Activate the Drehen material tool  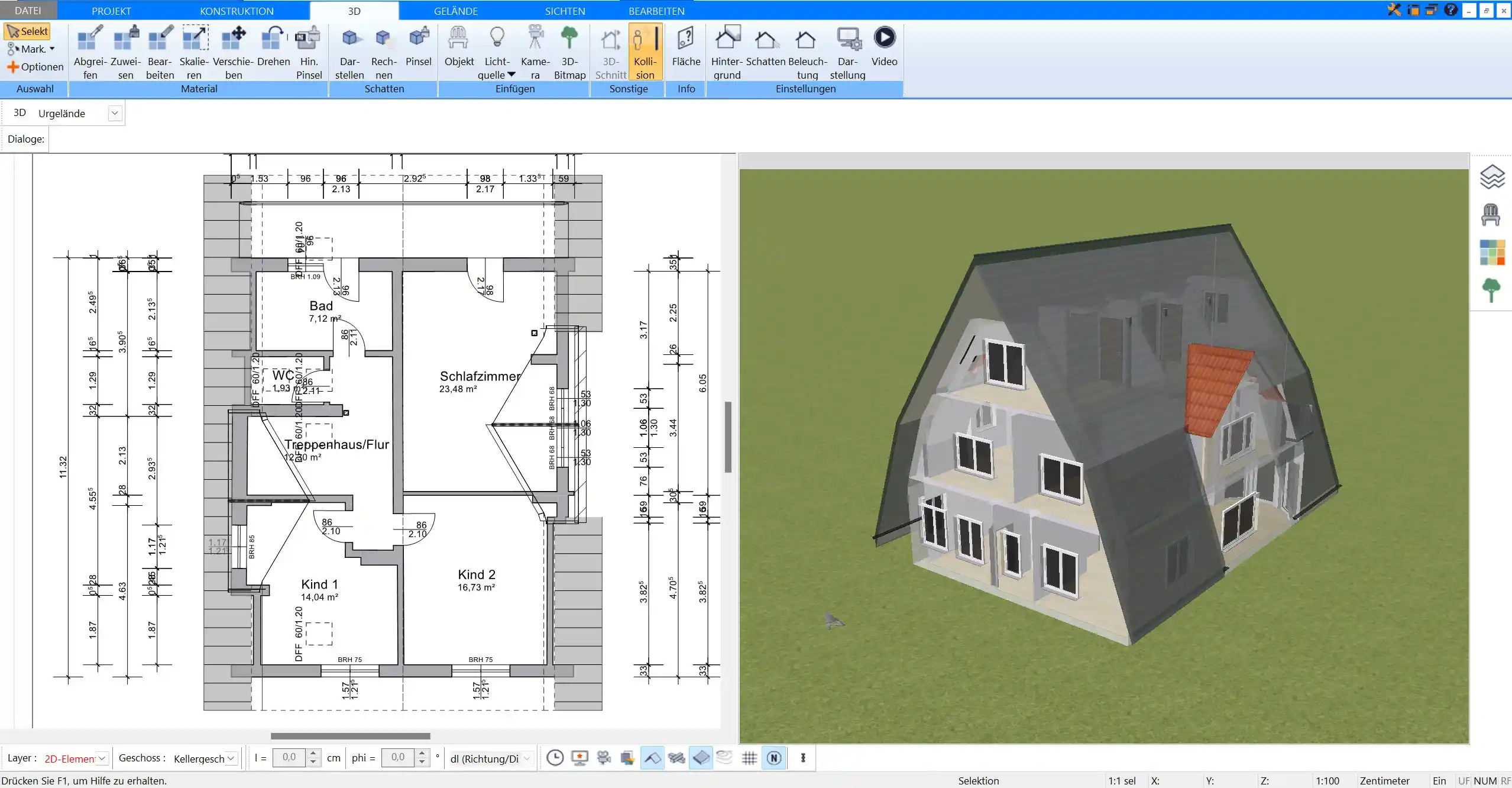click(x=274, y=46)
